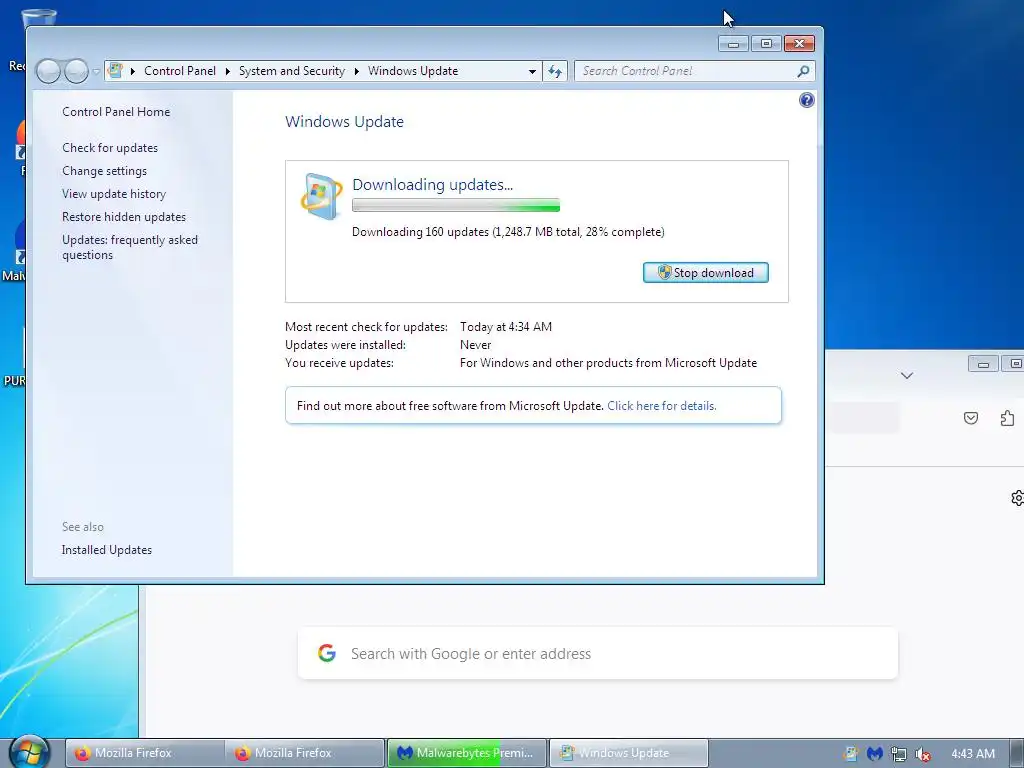The height and width of the screenshot is (768, 1024).
Task: Select Windows Update breadcrumb item
Action: (x=413, y=71)
